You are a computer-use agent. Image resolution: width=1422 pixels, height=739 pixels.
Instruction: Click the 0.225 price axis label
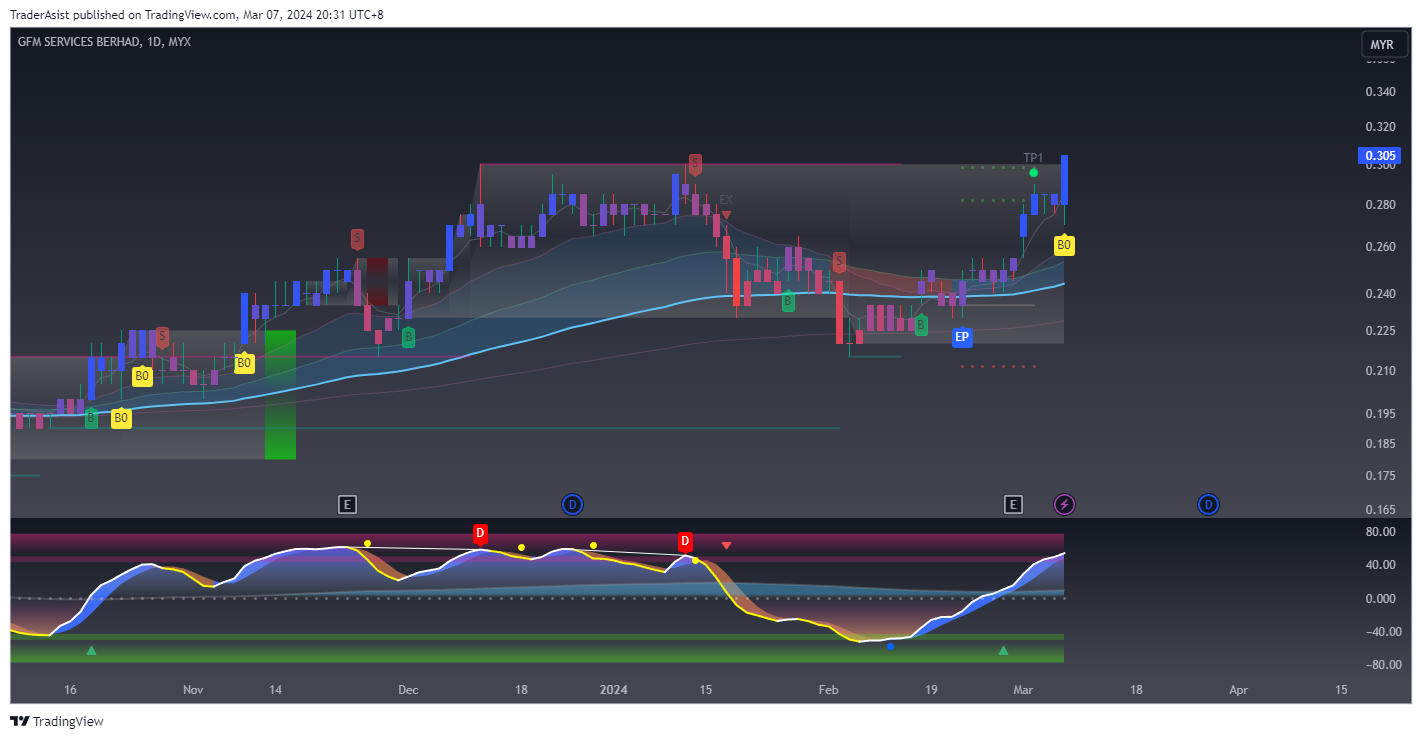tap(1380, 331)
